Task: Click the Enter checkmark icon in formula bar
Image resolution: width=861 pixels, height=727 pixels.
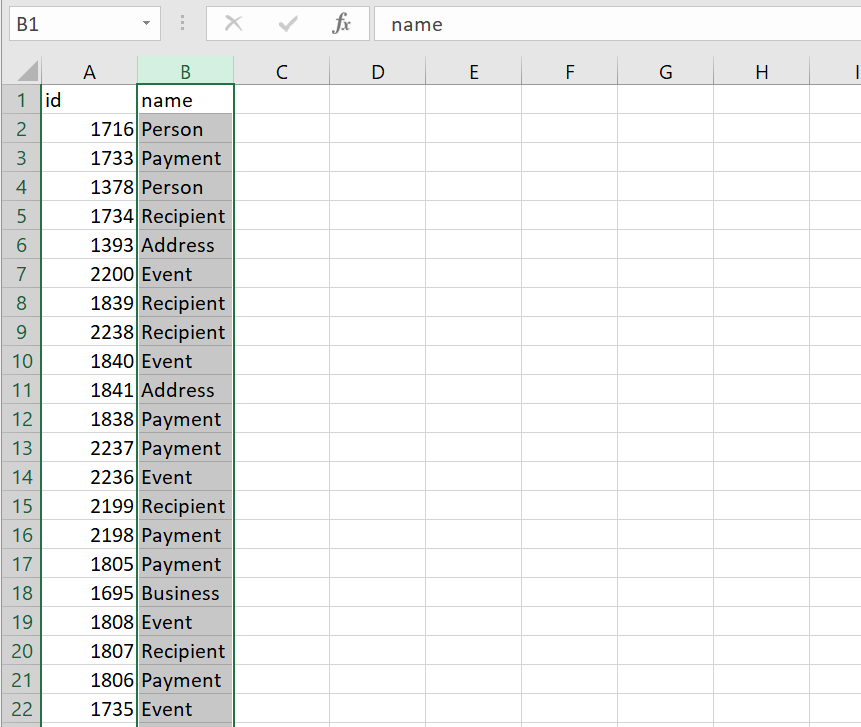Action: pos(288,24)
